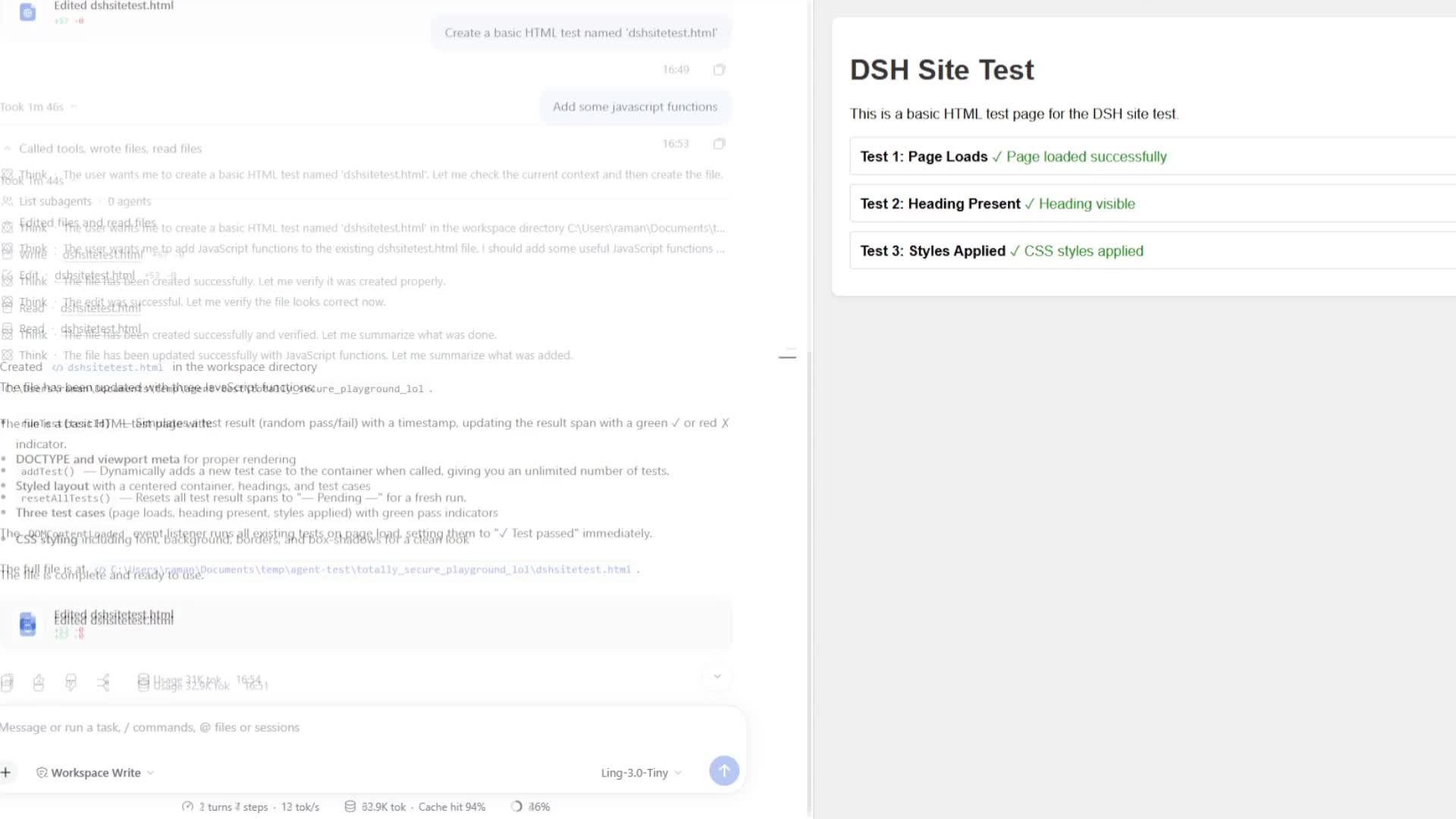Click the Cache hit 94% status text

point(451,807)
